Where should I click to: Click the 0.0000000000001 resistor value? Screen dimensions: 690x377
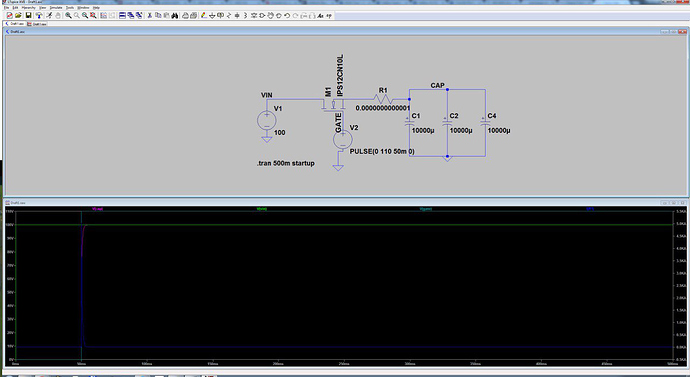[383, 108]
